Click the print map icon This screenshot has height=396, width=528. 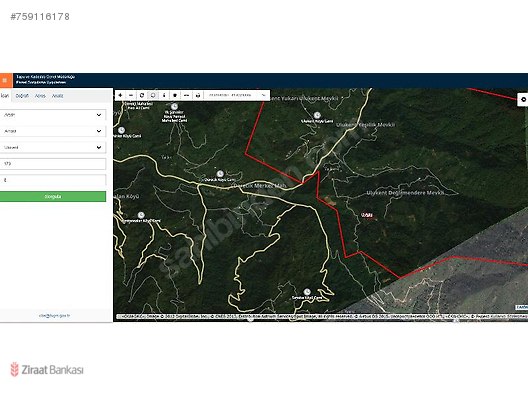click(x=198, y=95)
